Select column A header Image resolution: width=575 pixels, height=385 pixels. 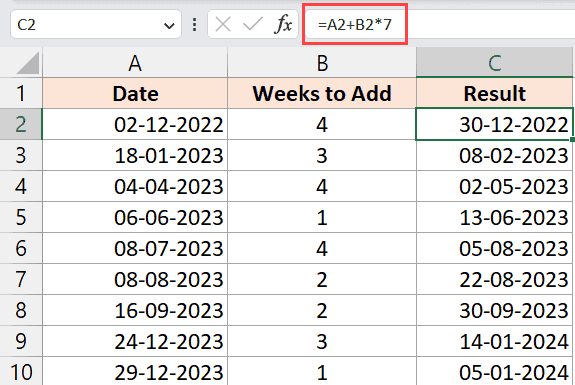point(135,63)
